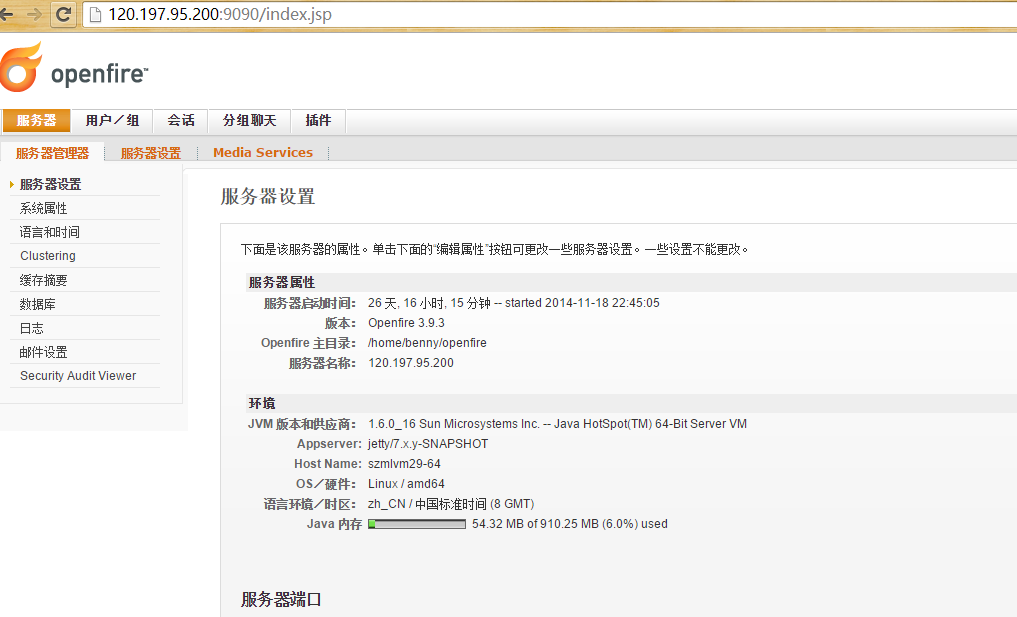1017x617 pixels.
Task: Click the JVM value 1.6.0_16 Sun Microsystems
Action: coord(558,424)
